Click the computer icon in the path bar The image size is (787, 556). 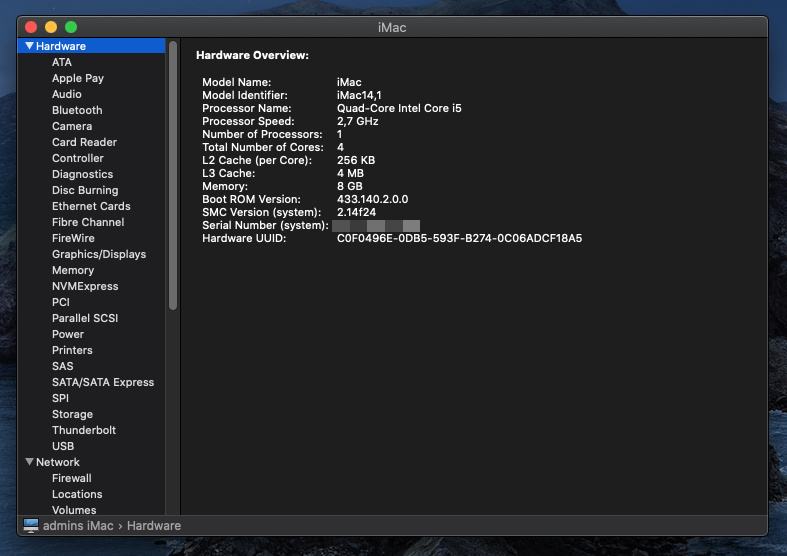[x=31, y=526]
